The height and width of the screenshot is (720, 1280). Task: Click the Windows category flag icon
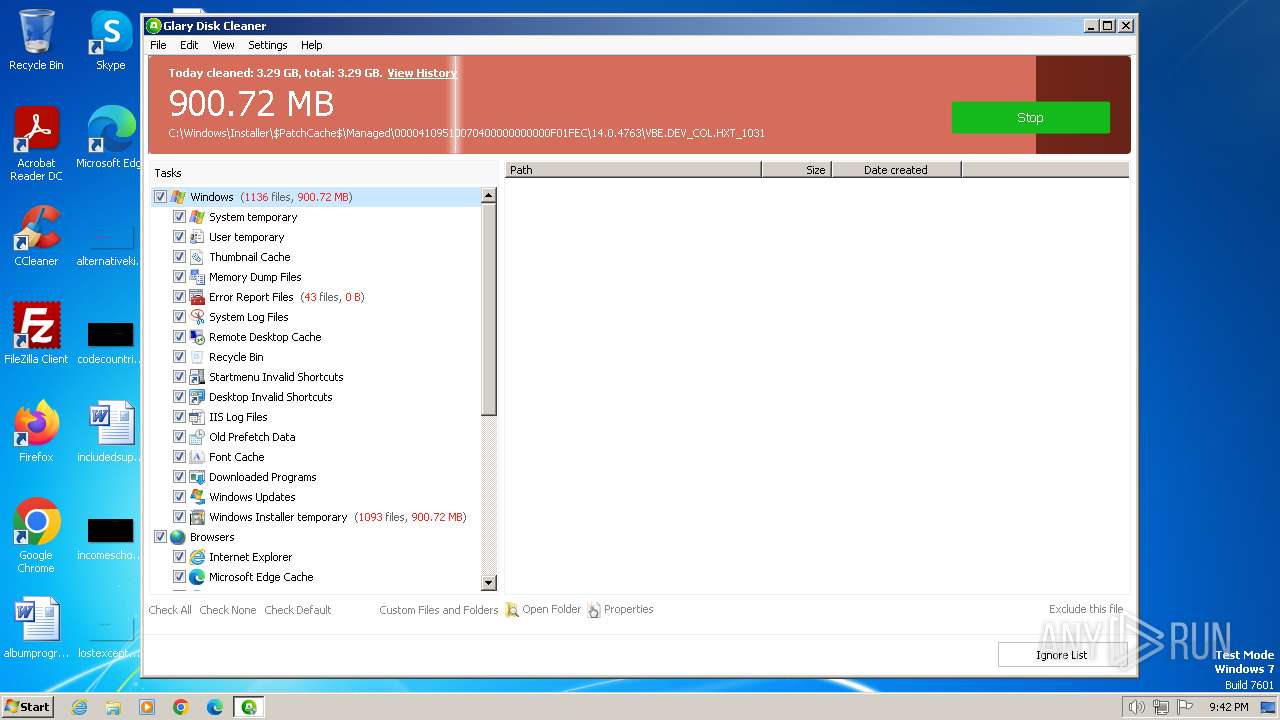(x=178, y=197)
